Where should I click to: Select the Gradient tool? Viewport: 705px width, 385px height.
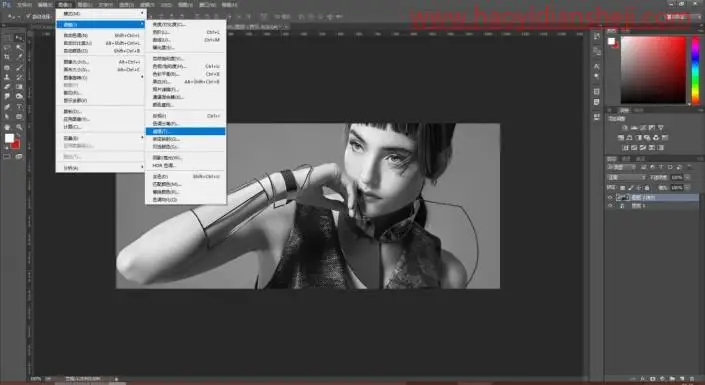[x=19, y=86]
